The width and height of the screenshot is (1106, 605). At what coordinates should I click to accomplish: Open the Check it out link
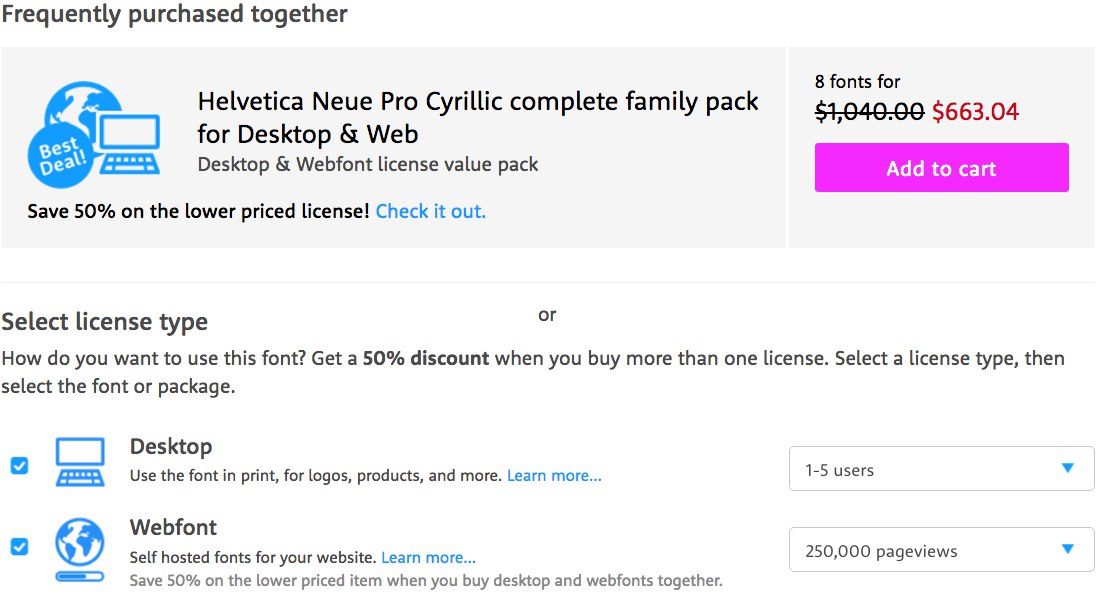tap(430, 212)
